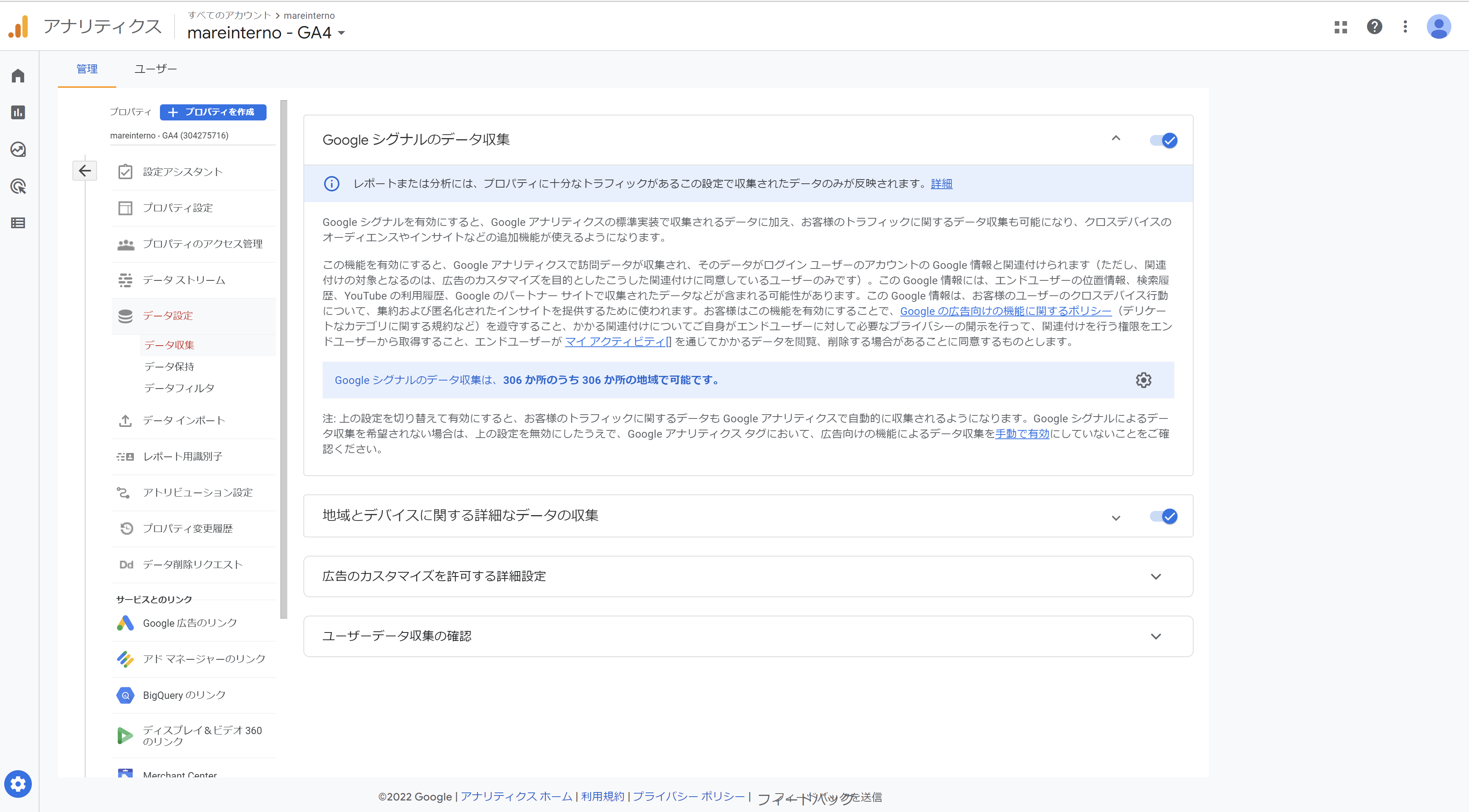Image resolution: width=1469 pixels, height=812 pixels.
Task: Open the Google apps grid icon
Action: pyautogui.click(x=1341, y=27)
